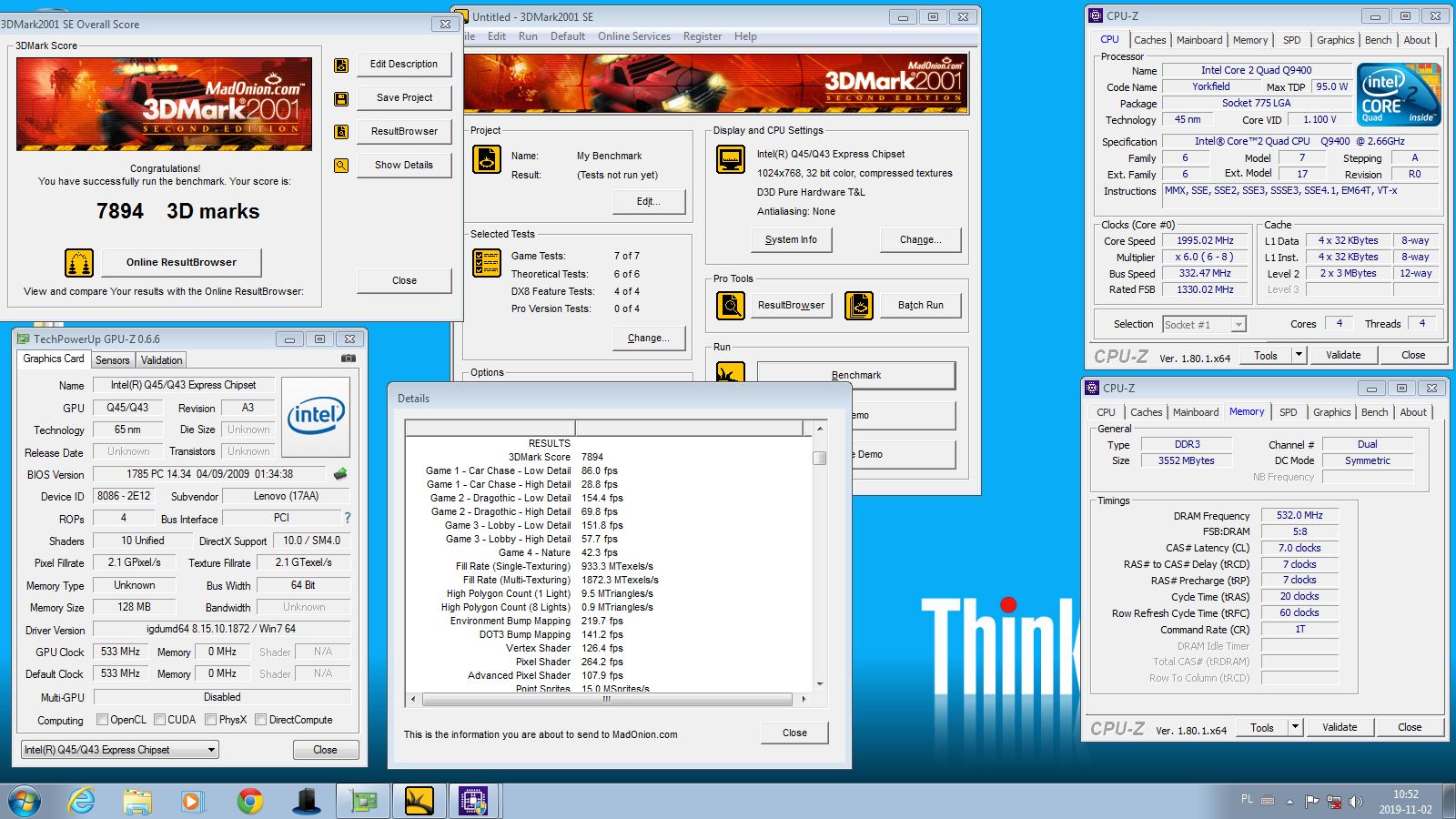Click the Bus Interface question mark in GPU-Z
The width and height of the screenshot is (1456, 819).
click(x=347, y=518)
